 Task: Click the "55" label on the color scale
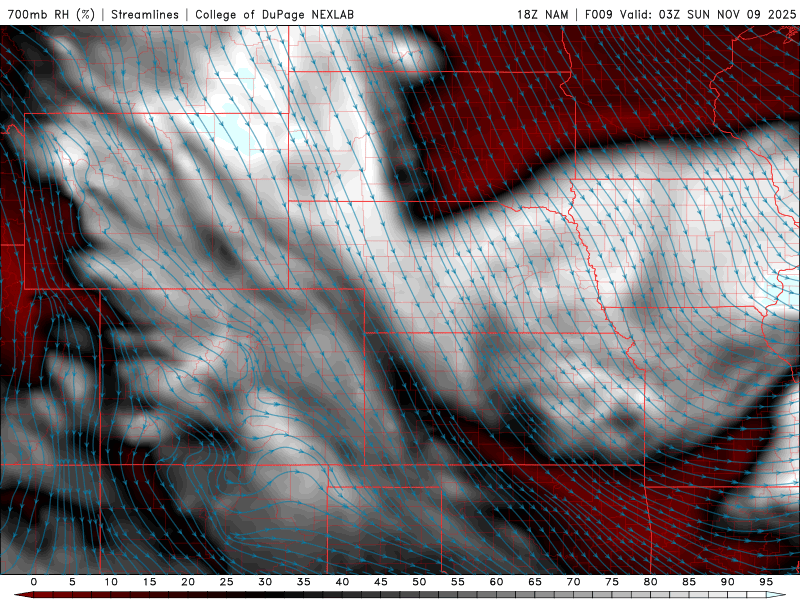tap(458, 582)
